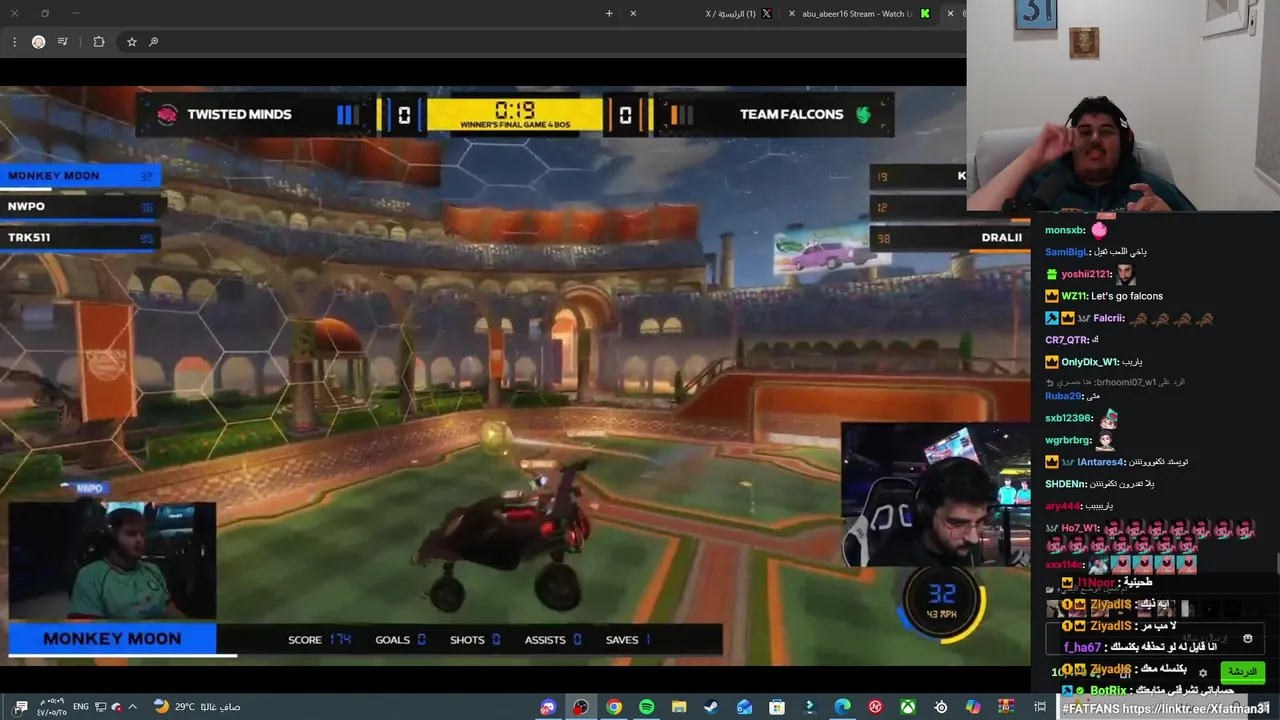Open the emoji picker in chat box

tap(1247, 638)
